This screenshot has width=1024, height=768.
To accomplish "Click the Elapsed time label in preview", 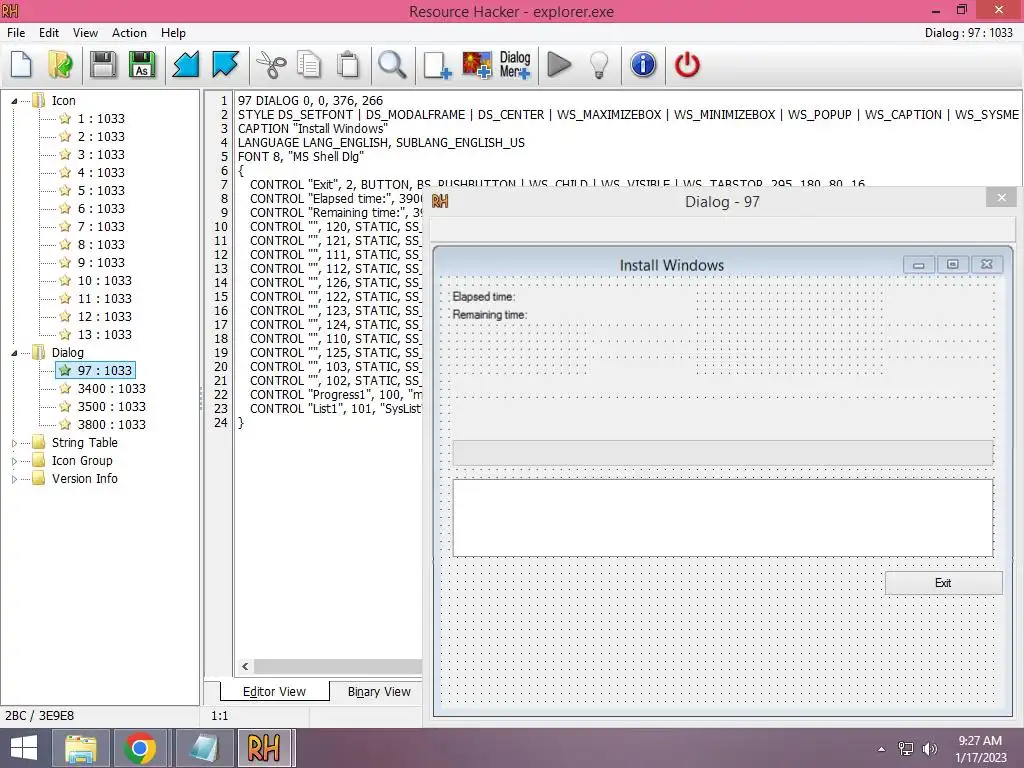I will coord(484,296).
